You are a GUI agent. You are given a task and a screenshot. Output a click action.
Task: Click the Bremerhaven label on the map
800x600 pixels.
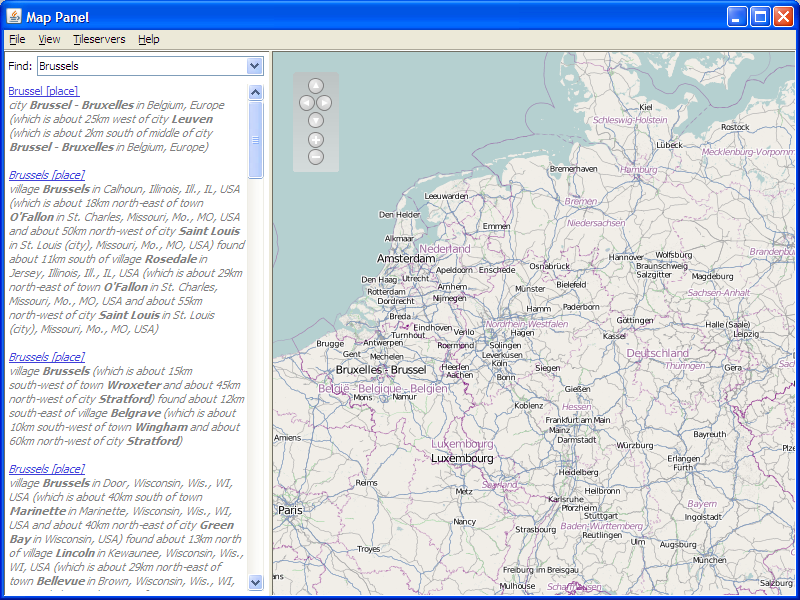click(573, 169)
